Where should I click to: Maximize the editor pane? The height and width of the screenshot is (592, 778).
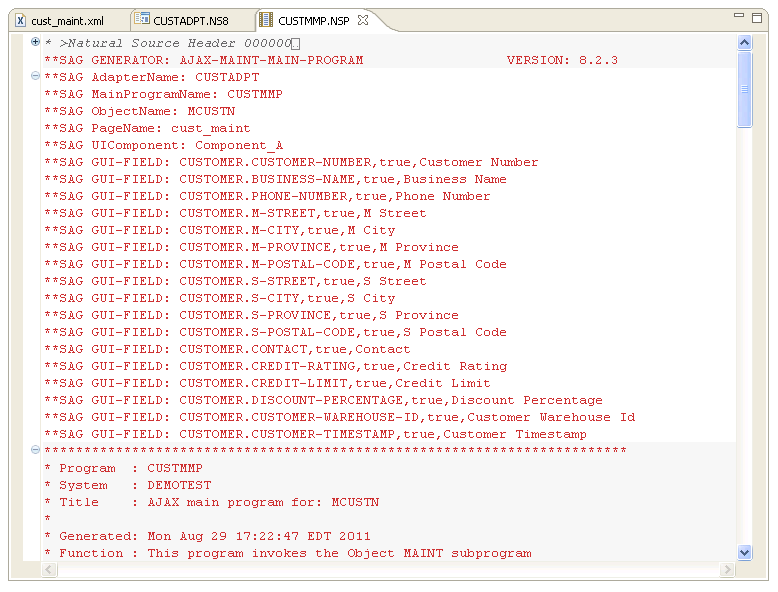click(757, 17)
